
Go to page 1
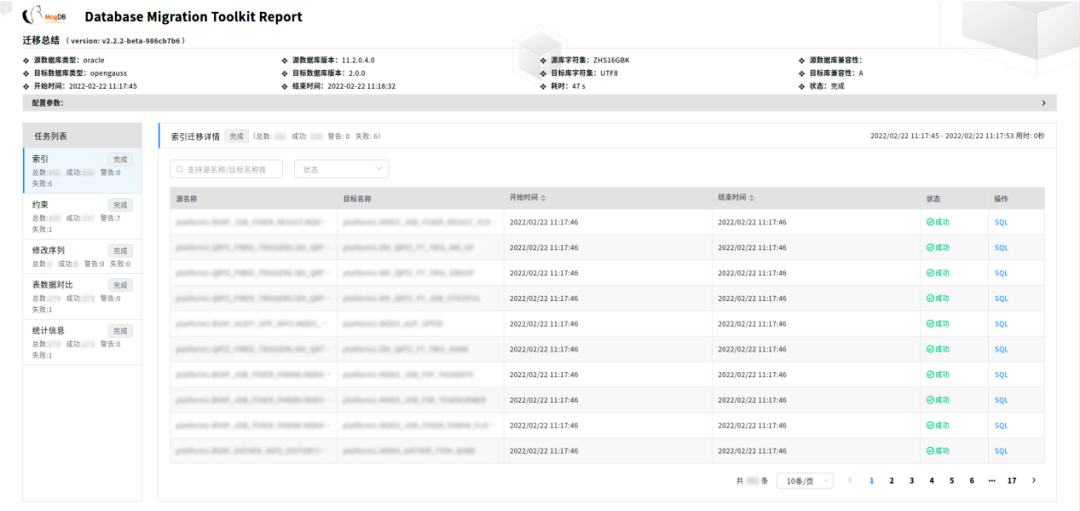coord(871,481)
